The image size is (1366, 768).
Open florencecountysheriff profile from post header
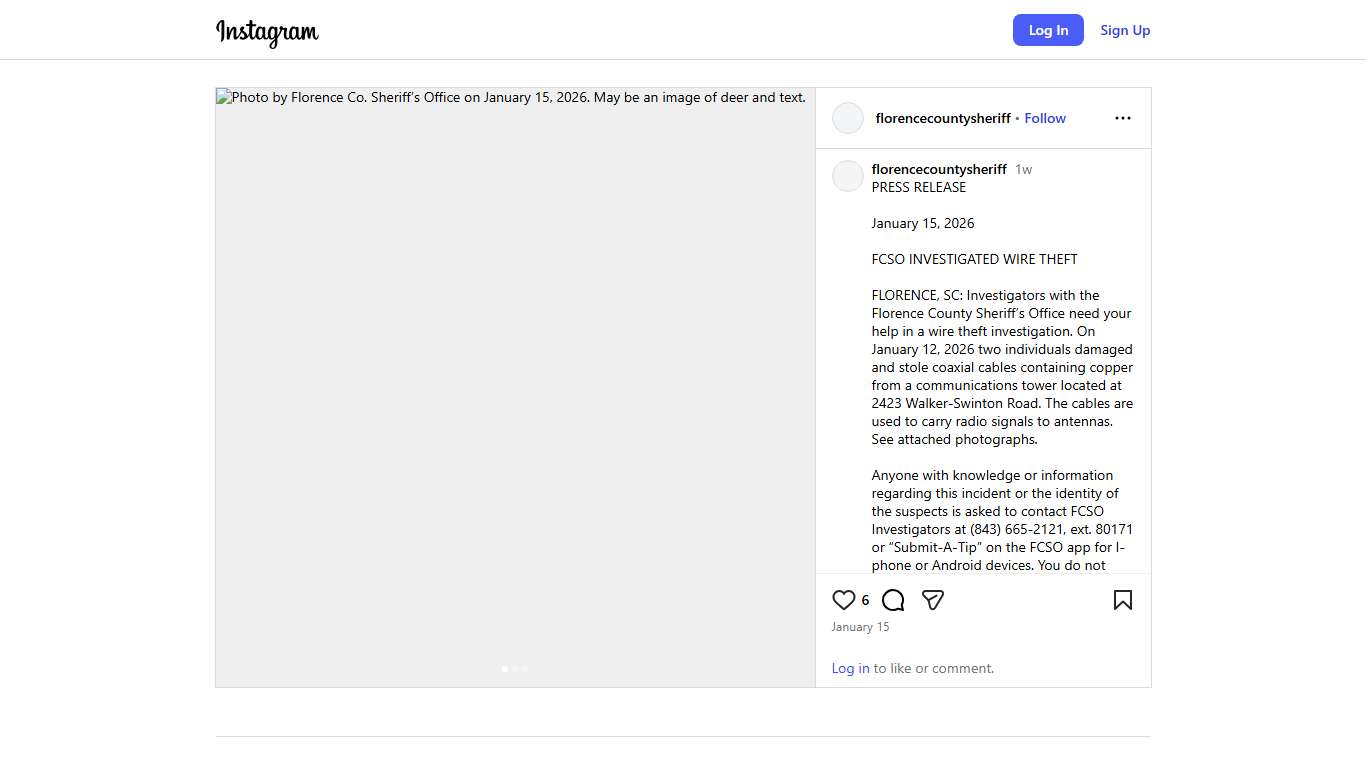tap(943, 118)
